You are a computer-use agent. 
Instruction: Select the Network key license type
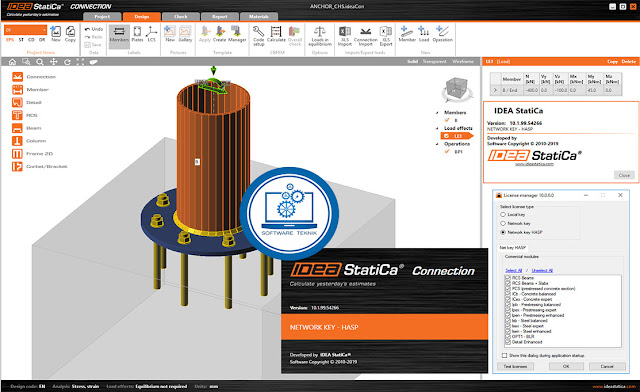503,223
